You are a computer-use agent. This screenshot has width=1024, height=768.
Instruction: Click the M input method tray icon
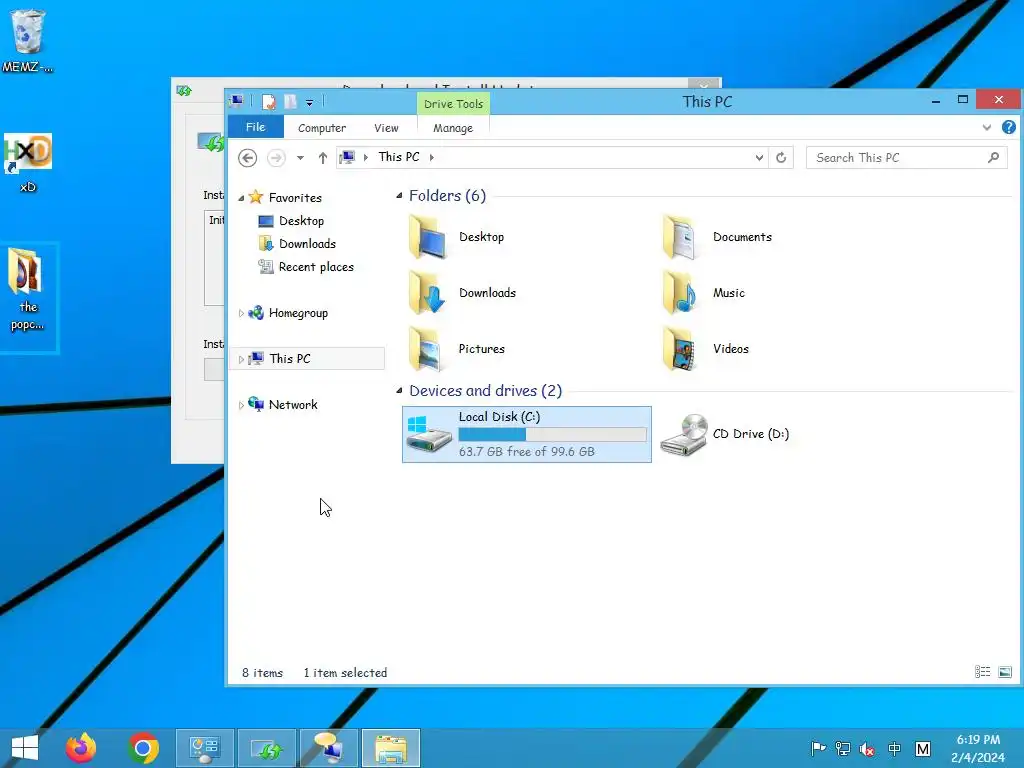923,749
